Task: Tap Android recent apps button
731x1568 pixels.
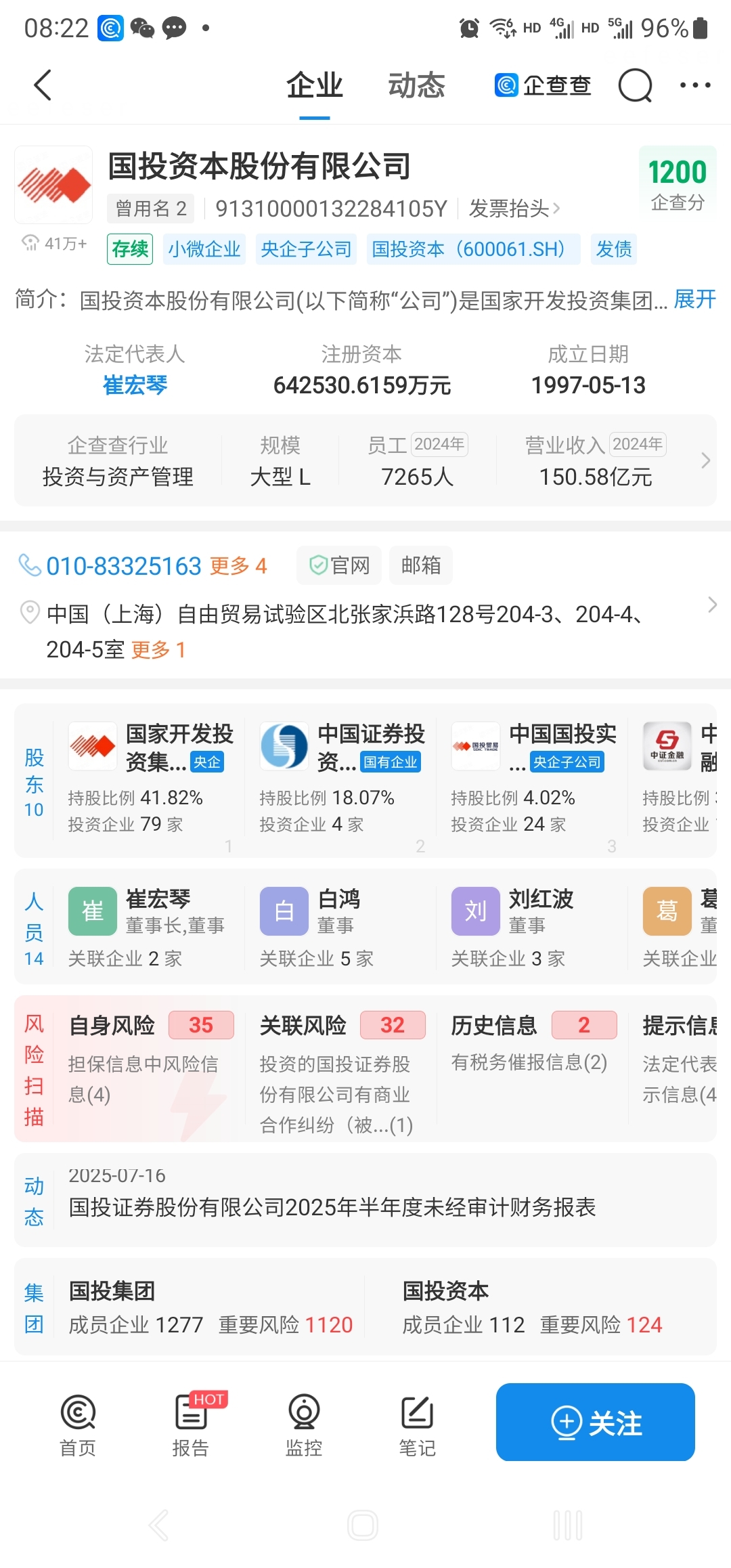Action: (x=568, y=1525)
